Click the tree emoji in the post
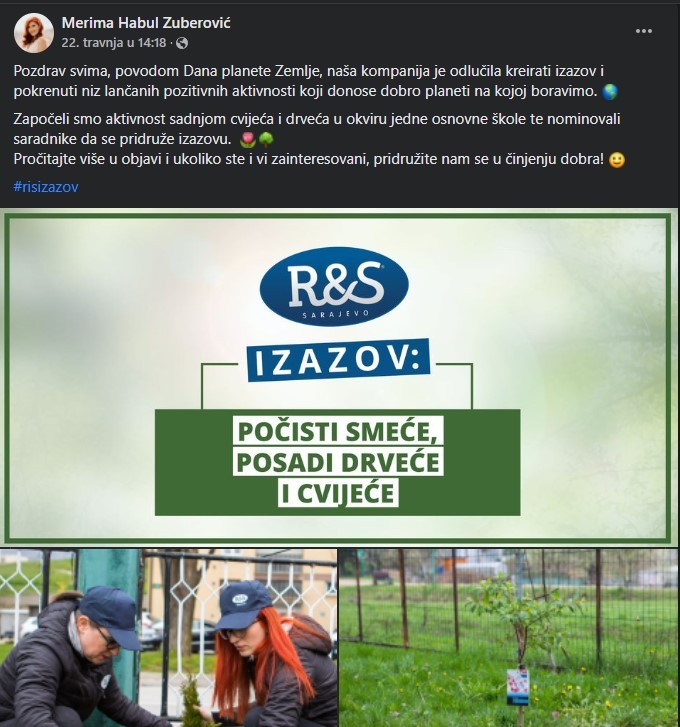 [x=266, y=140]
